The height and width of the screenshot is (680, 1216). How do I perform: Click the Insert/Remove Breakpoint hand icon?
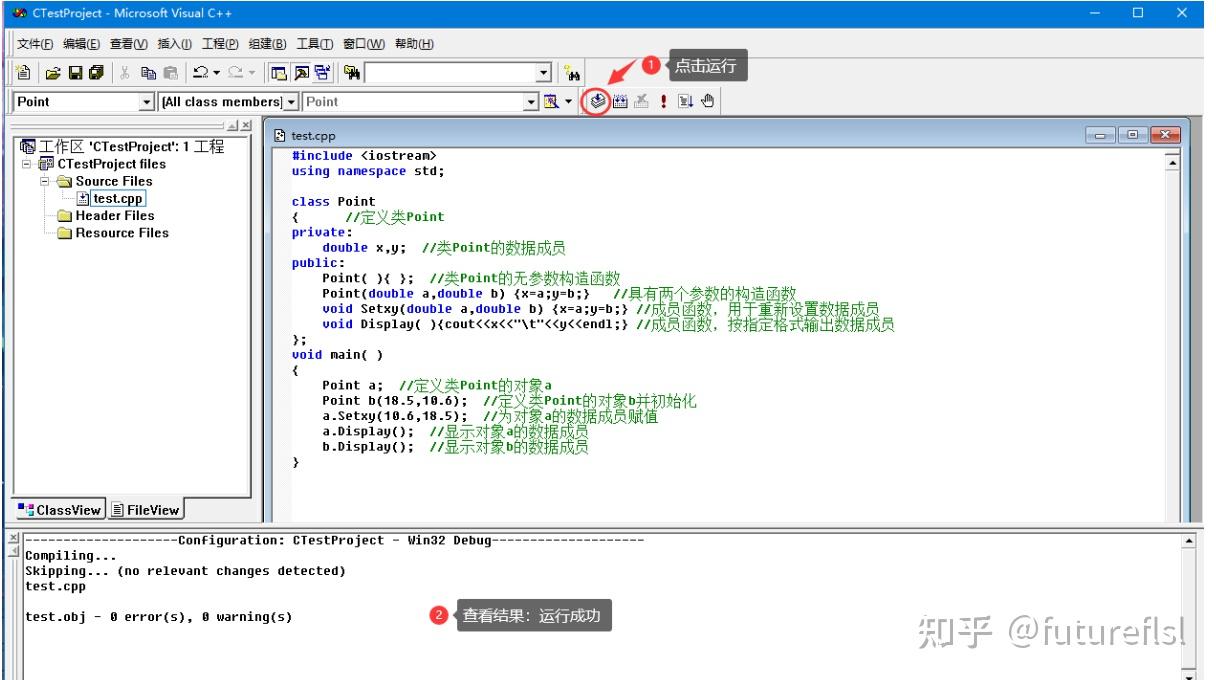[708, 100]
